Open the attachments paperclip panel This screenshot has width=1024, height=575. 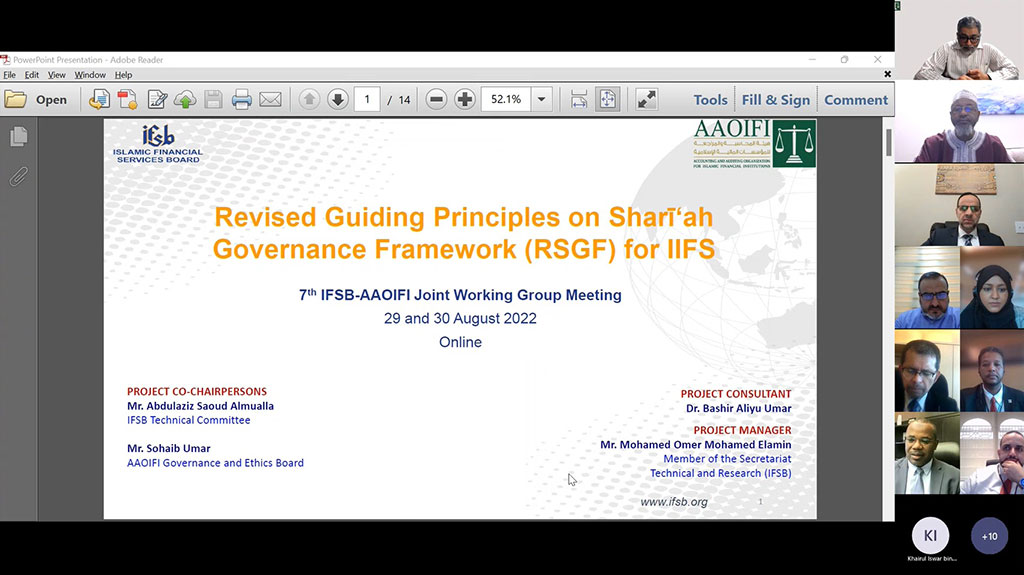click(19, 176)
